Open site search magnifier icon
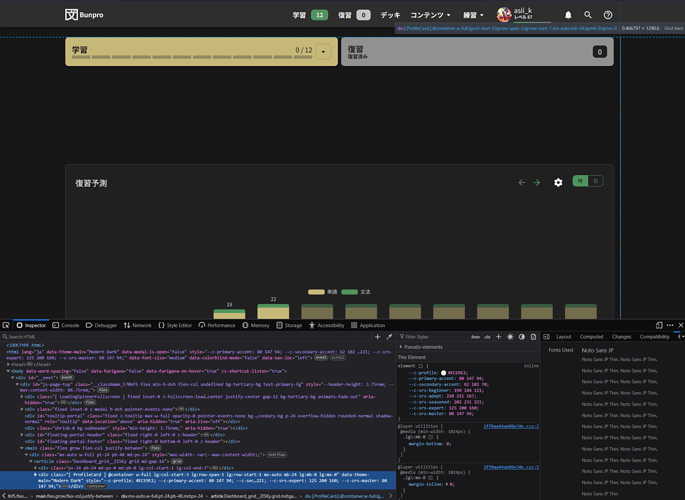The width and height of the screenshot is (685, 500). pos(588,15)
